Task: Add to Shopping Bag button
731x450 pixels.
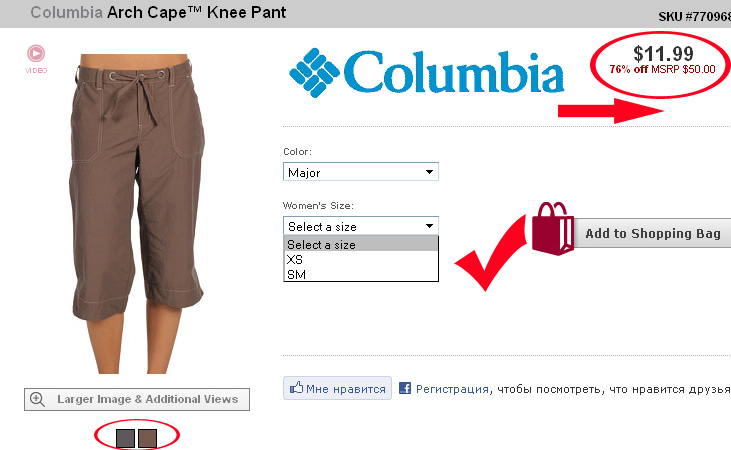Action: (x=652, y=233)
